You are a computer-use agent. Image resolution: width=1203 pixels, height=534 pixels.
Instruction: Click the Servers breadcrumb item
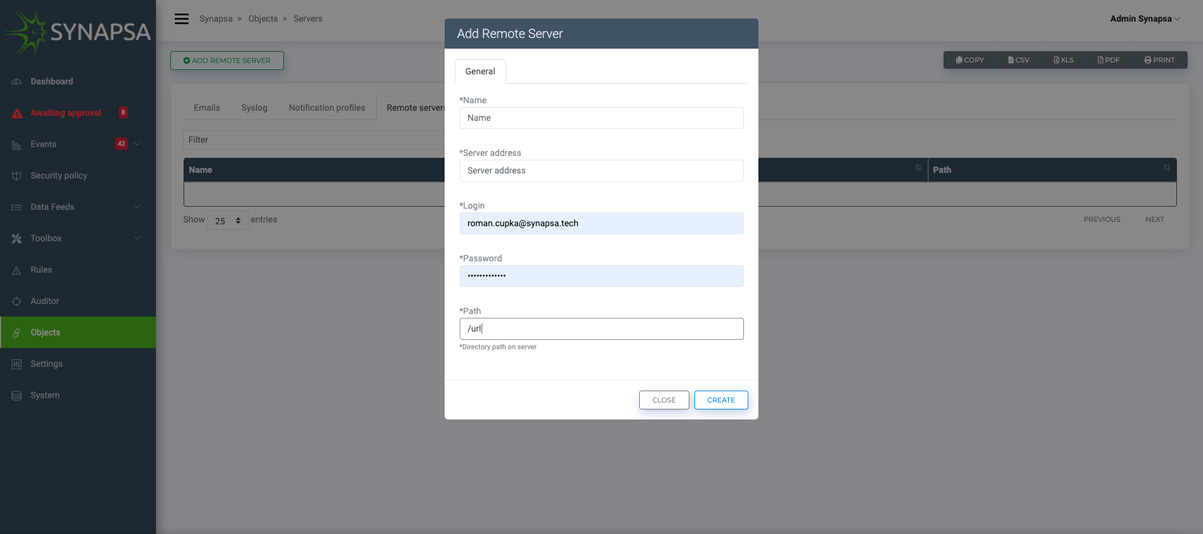click(308, 19)
